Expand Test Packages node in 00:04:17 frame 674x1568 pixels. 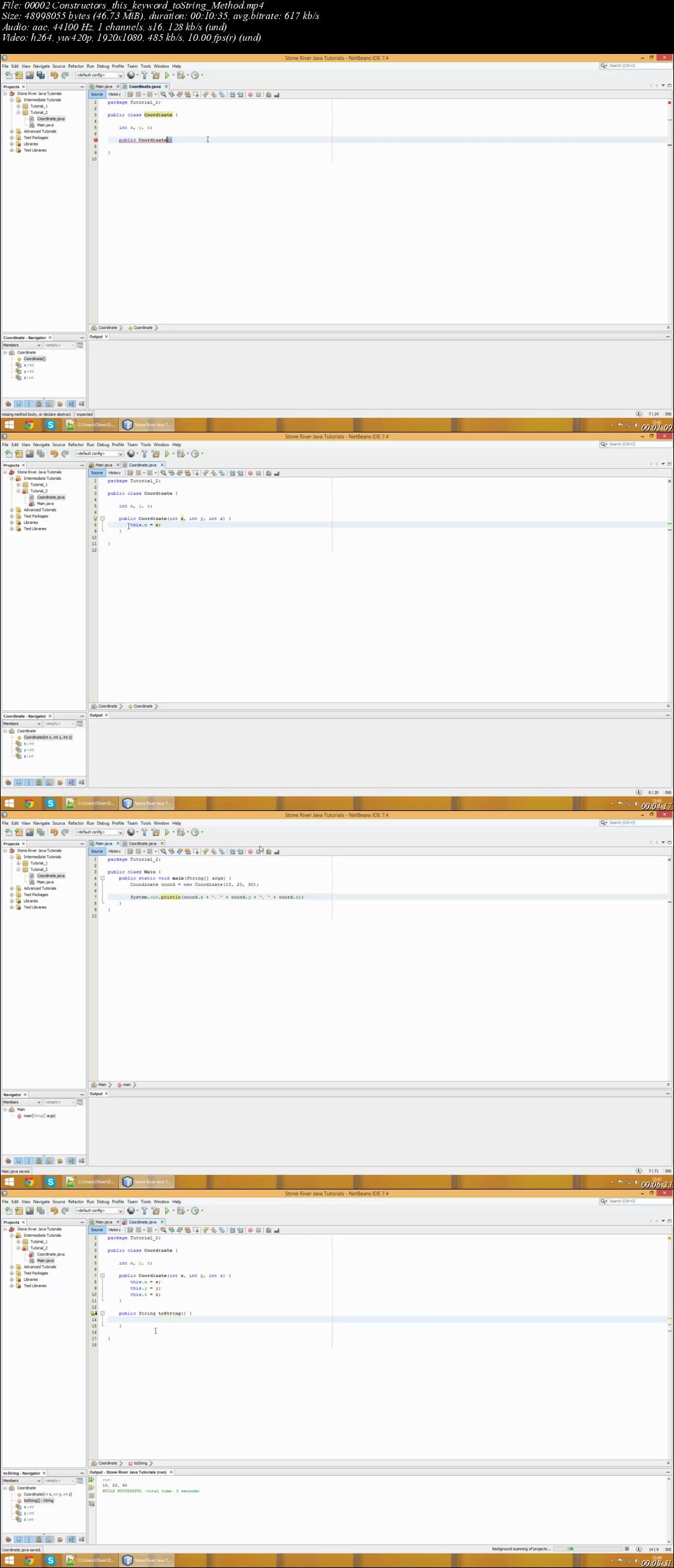pos(11,516)
